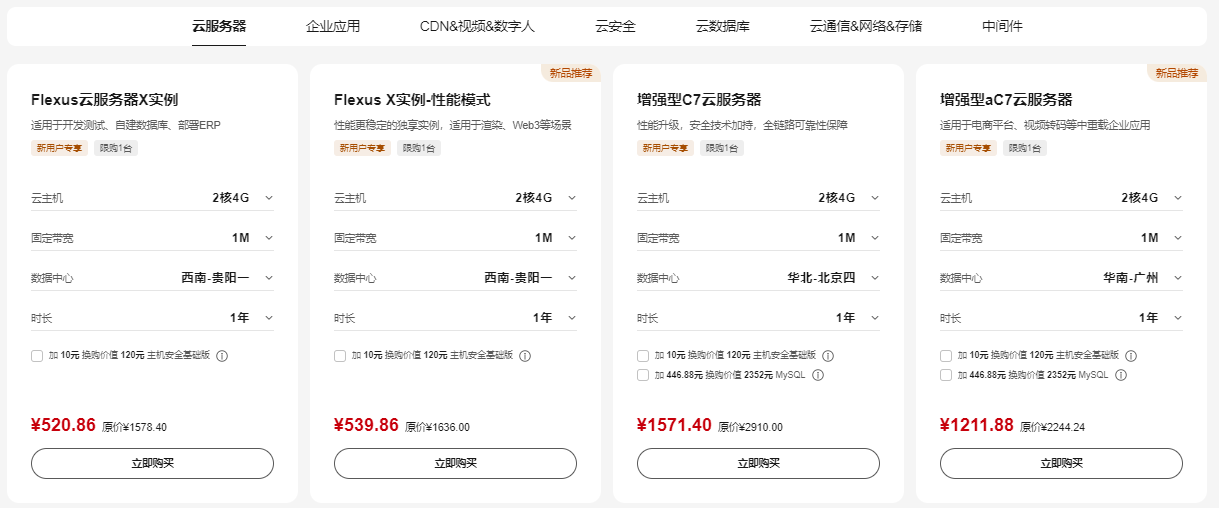Enable 446.88元 MySQL add-on on 增强型C7 card
This screenshot has width=1219, height=508.
[x=643, y=375]
